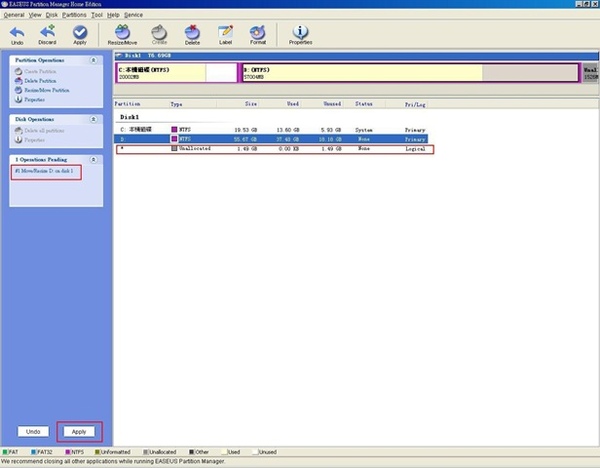600x468 pixels.
Task: Click the Apply checkmark toolbar icon
Action: [x=80, y=35]
